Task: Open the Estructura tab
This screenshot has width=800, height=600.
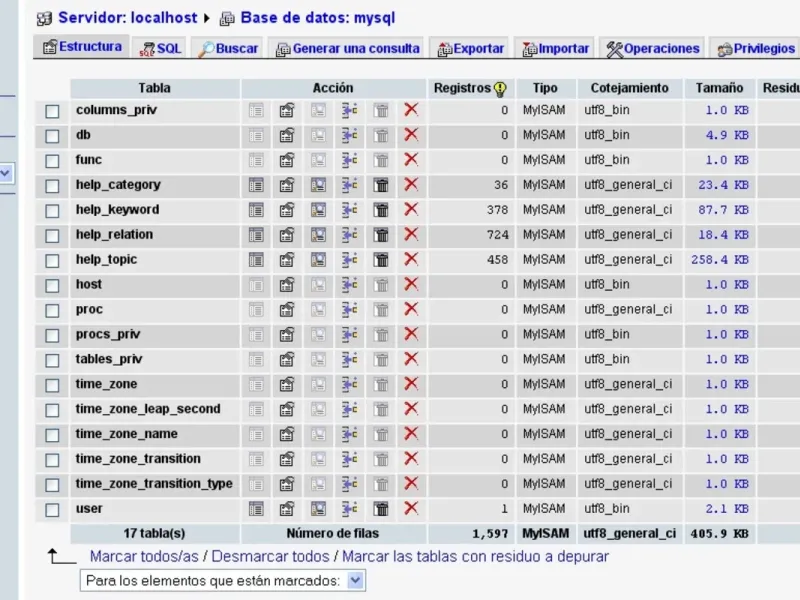Action: coord(82,47)
